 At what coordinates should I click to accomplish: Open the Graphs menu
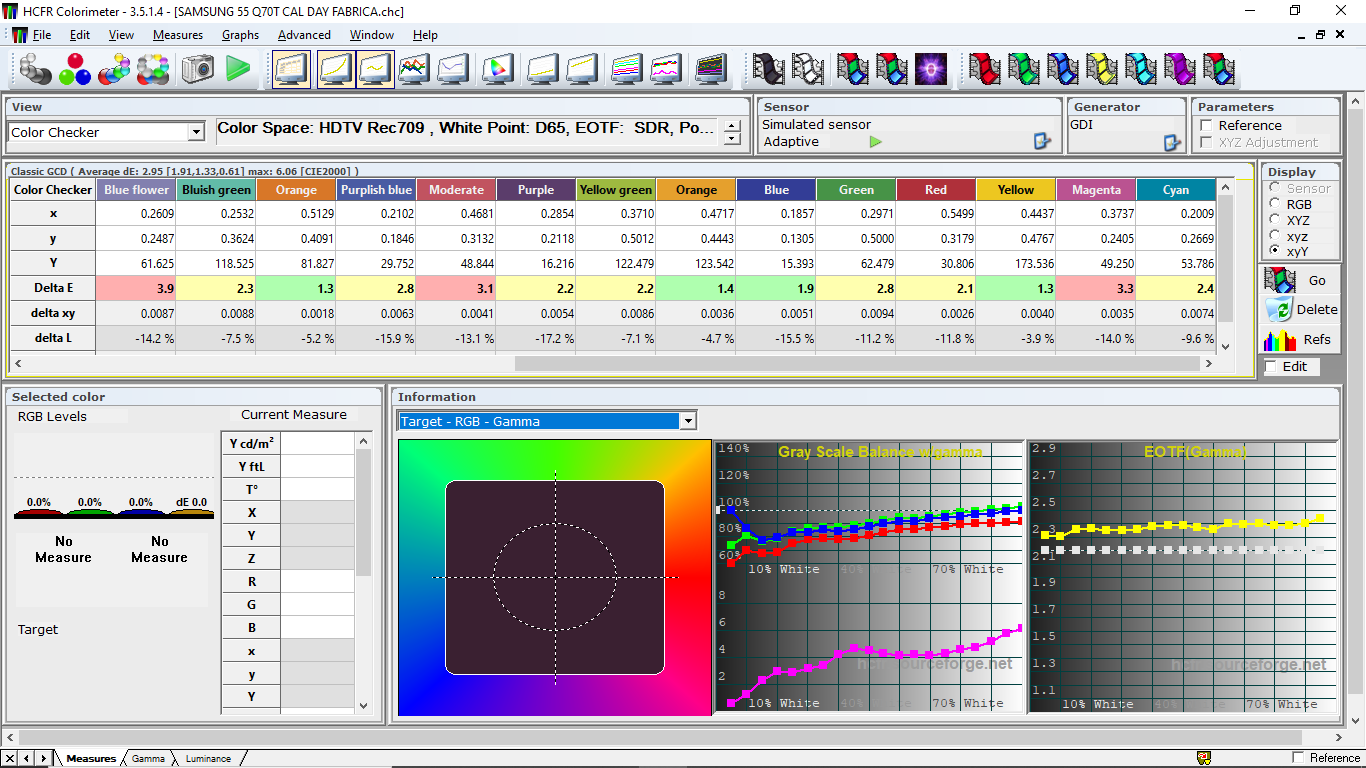(240, 35)
